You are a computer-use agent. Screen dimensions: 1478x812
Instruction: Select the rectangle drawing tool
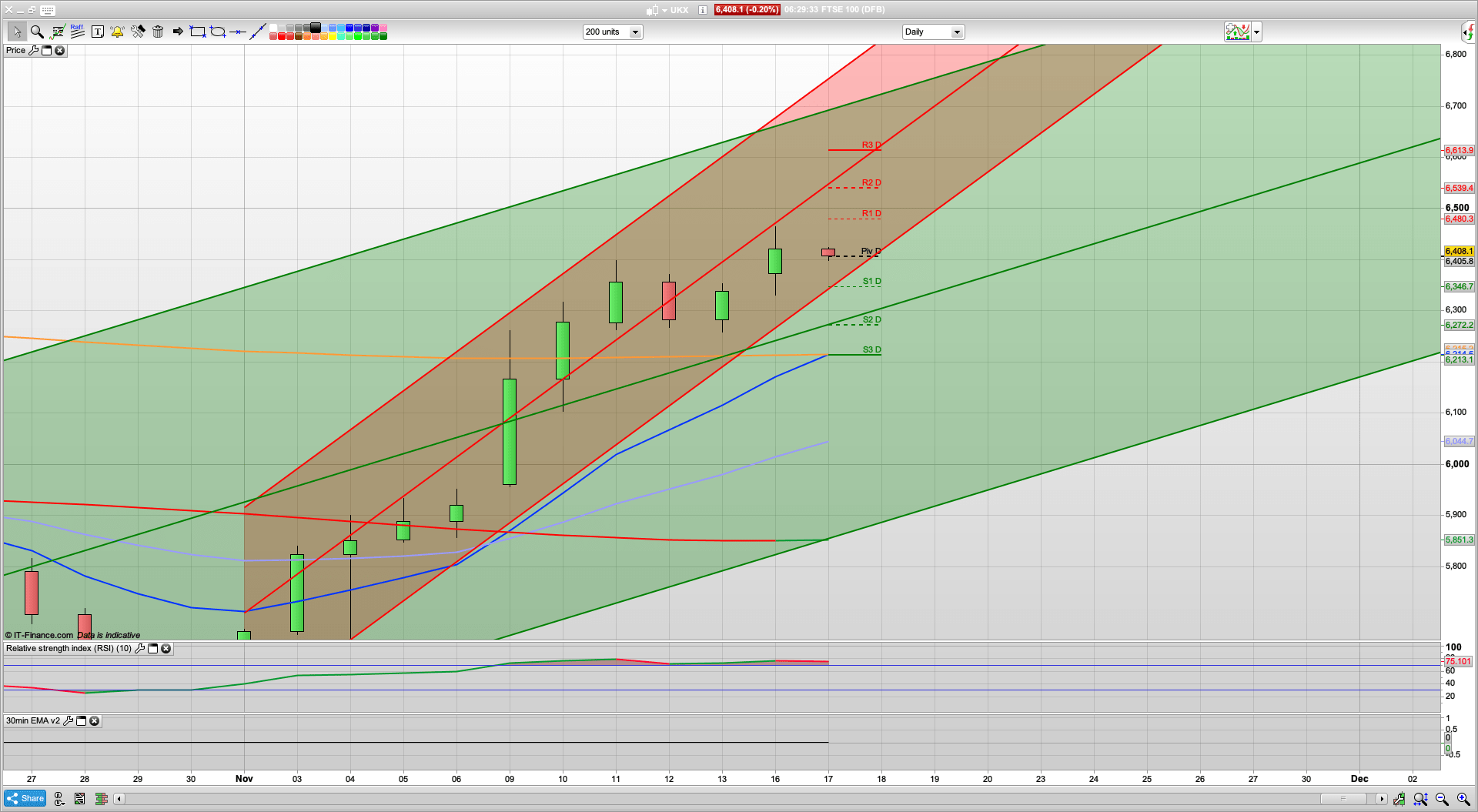click(x=197, y=32)
